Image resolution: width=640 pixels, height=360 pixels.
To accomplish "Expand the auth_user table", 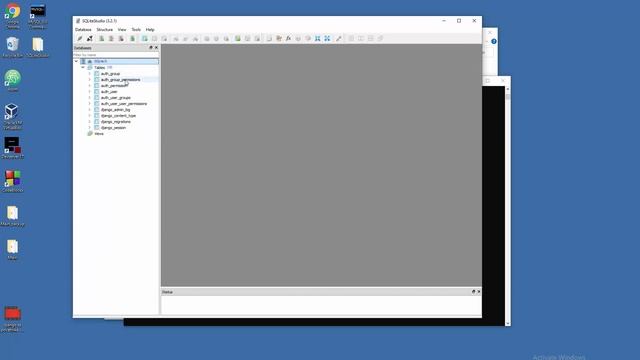I will pyautogui.click(x=90, y=91).
